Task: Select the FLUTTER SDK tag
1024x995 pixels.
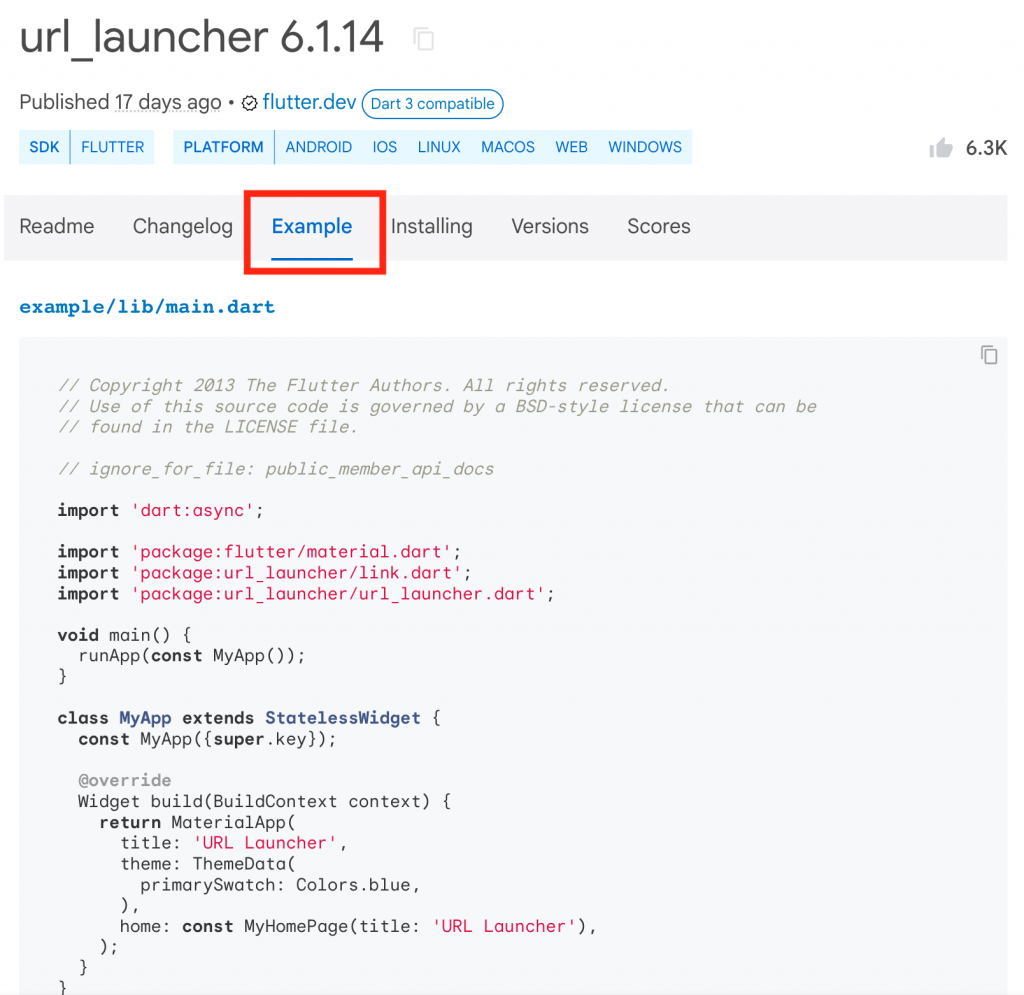Action: pos(112,147)
